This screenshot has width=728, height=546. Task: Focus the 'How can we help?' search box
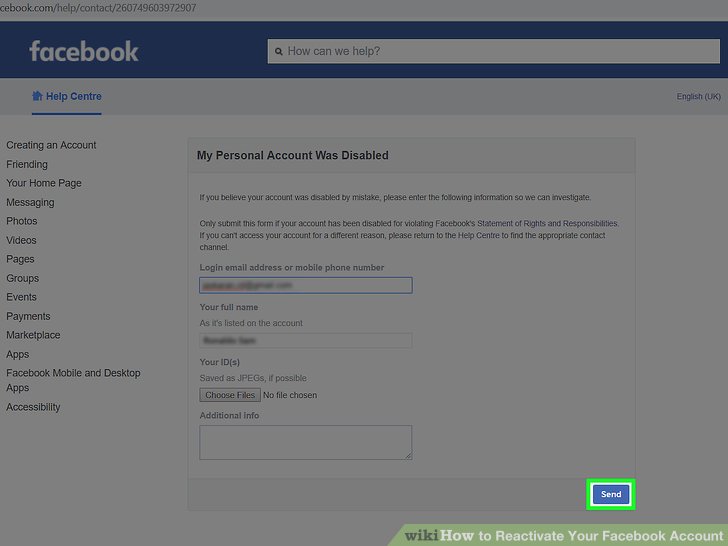(494, 51)
